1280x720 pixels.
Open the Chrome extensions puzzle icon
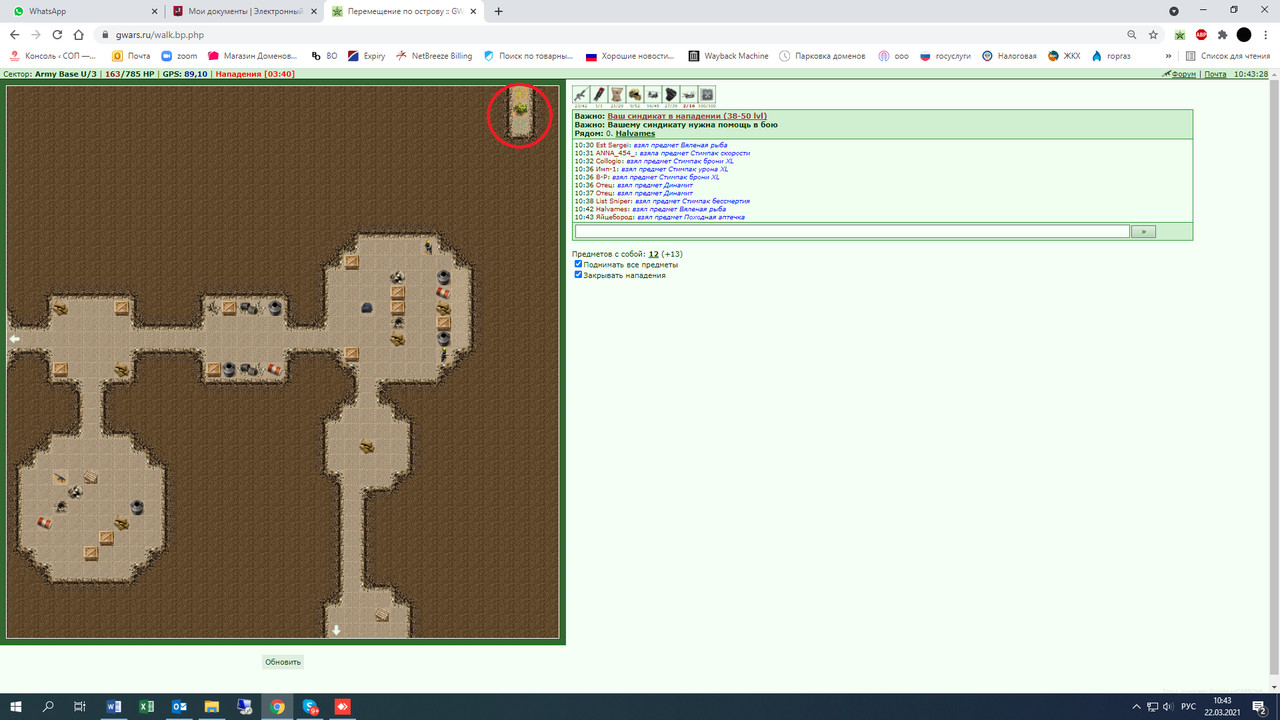point(1222,34)
